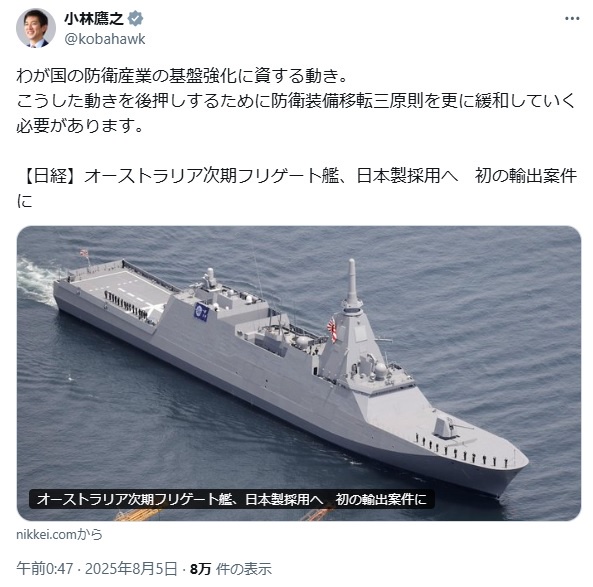The width and height of the screenshot is (593, 587).
Task: Open the 8万 件の表示 view count
Action: [x=230, y=568]
